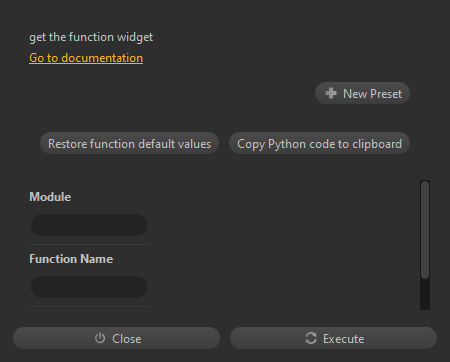
Task: Grab the parameter list scrollbar thumb
Action: (x=425, y=230)
